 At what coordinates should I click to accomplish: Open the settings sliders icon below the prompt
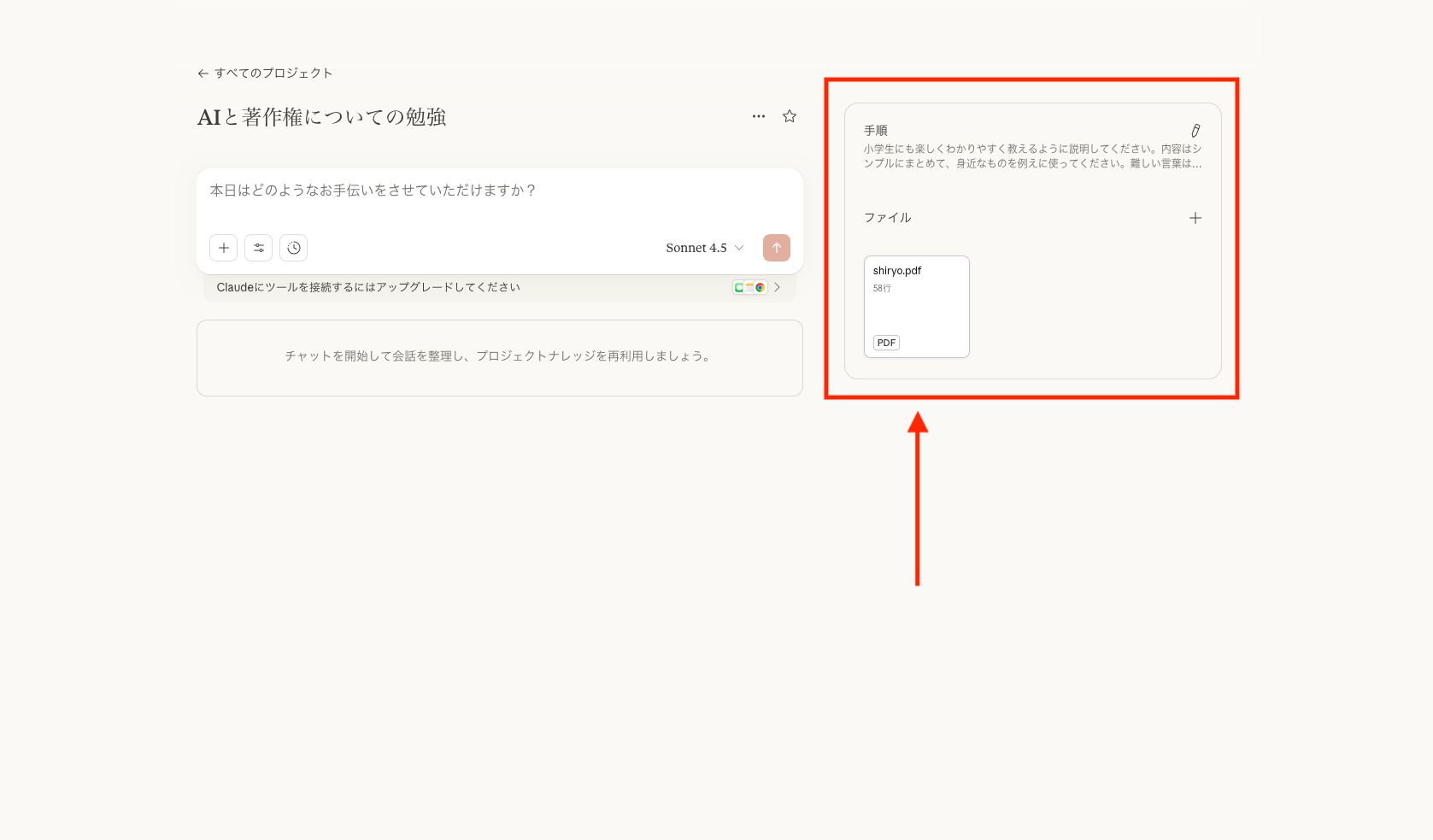(x=258, y=248)
